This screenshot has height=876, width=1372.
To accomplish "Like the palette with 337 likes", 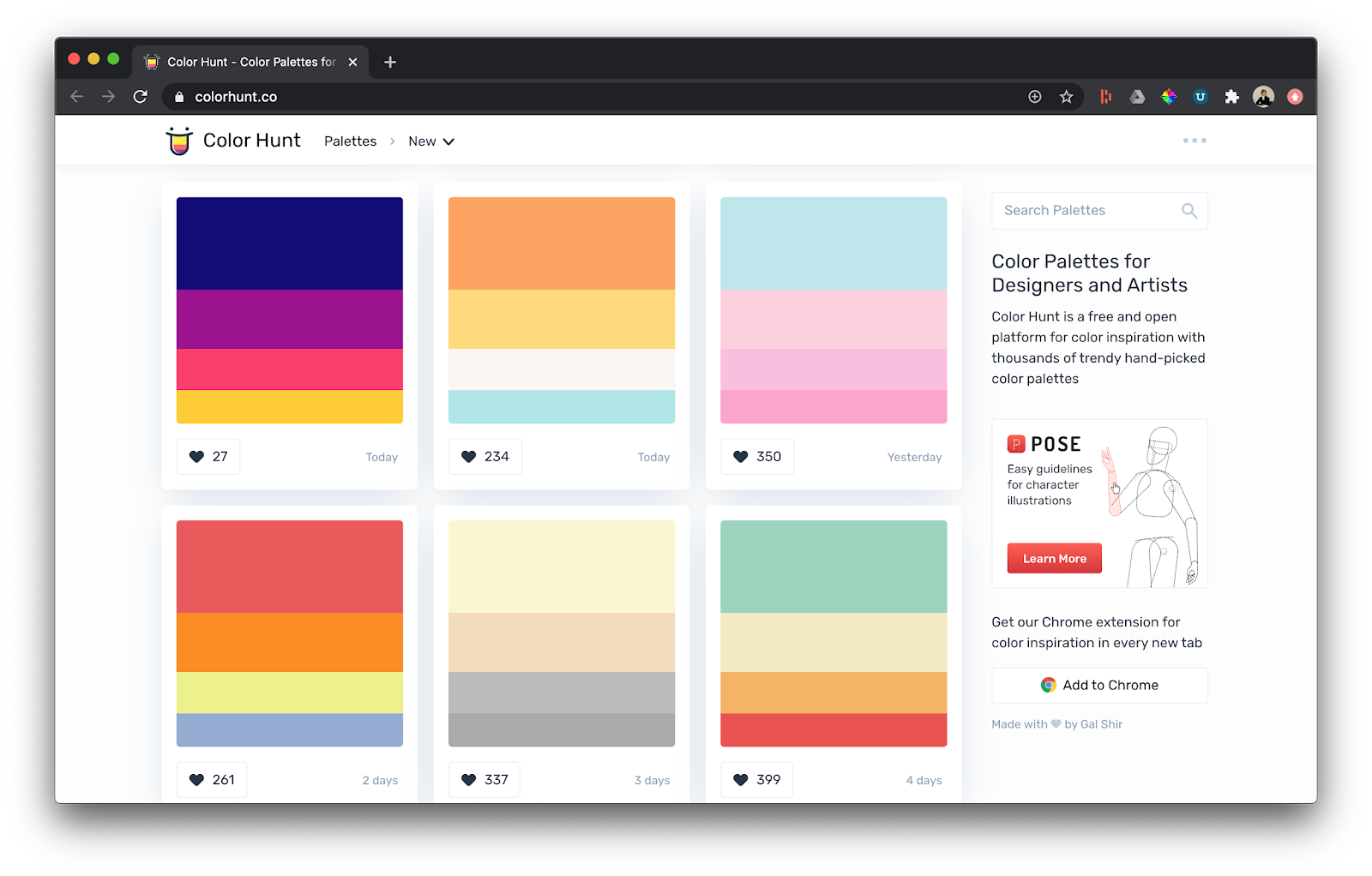I will point(484,780).
